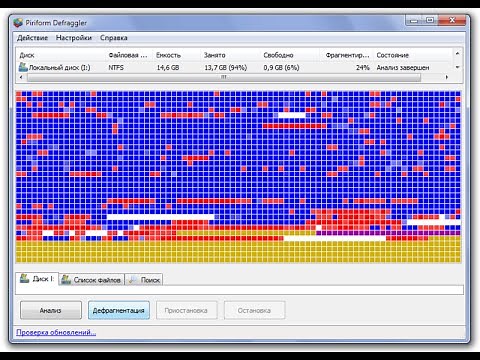Click the Остановка button
The image size is (480, 360).
coord(254,310)
